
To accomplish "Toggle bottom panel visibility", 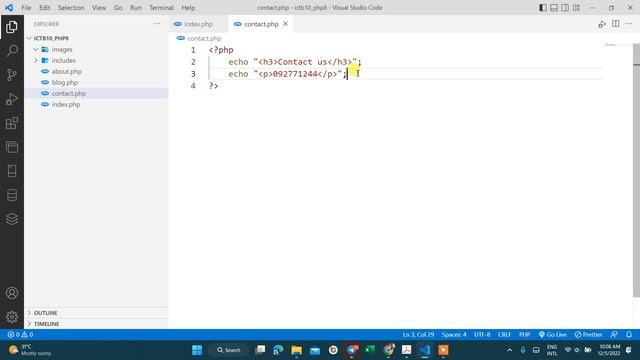I will [x=554, y=7].
